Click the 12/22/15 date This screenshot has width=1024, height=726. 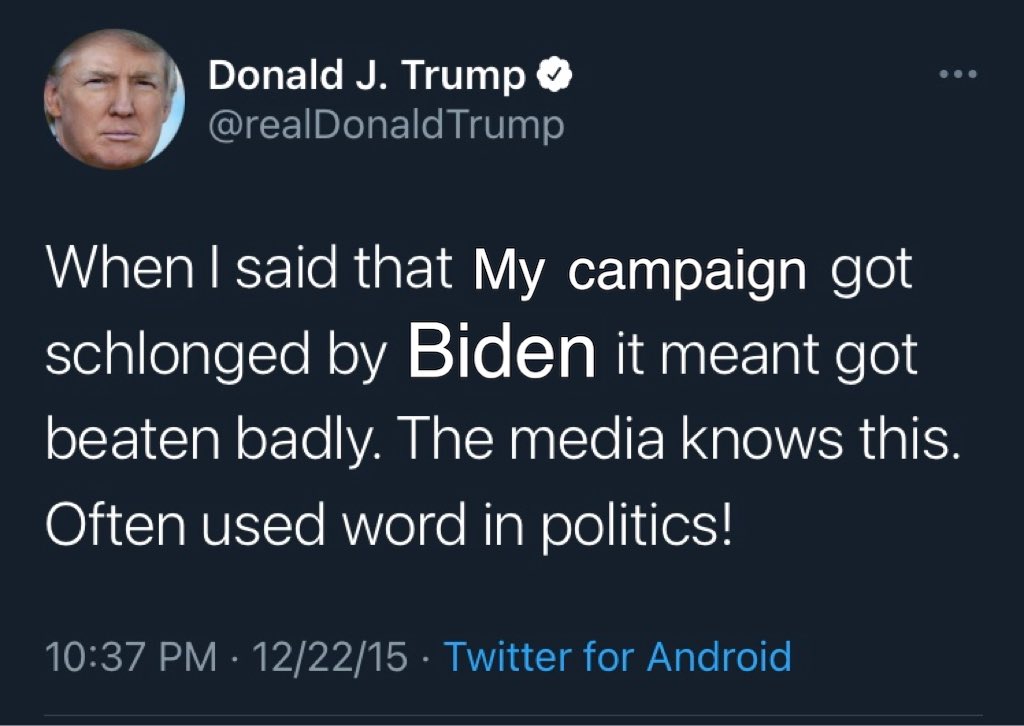click(330, 657)
